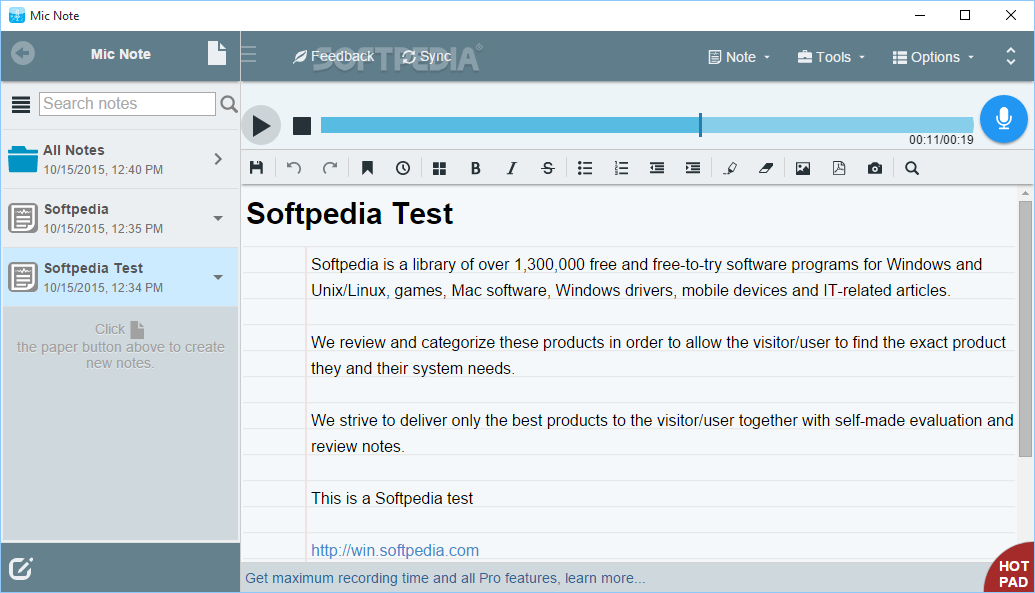Expand the All Notes folder chevron
Viewport: 1035px width, 593px height.
[218, 159]
